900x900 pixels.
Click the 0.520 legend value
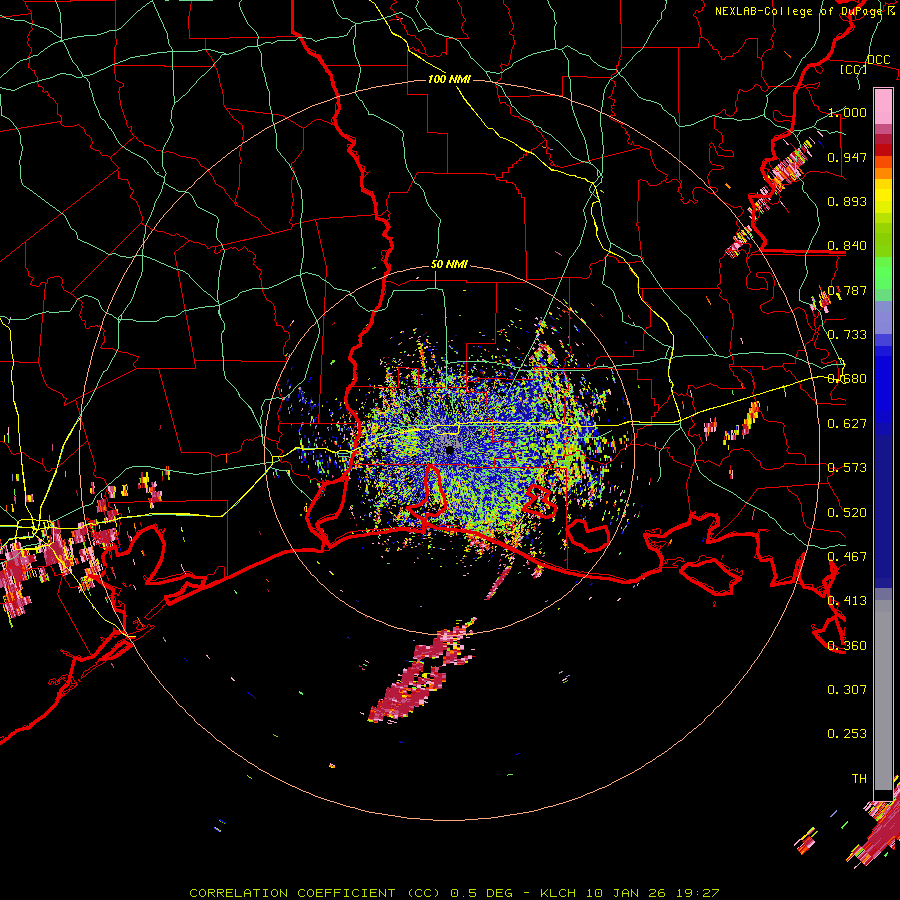[847, 513]
